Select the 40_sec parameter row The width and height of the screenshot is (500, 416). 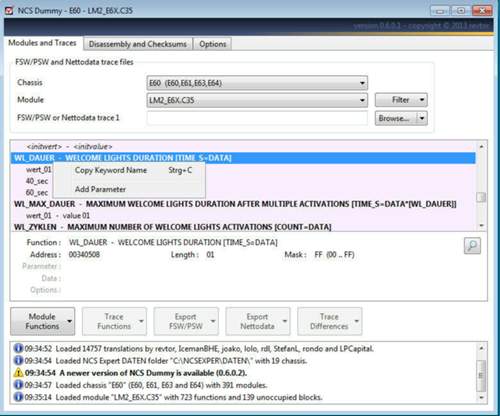[37, 181]
